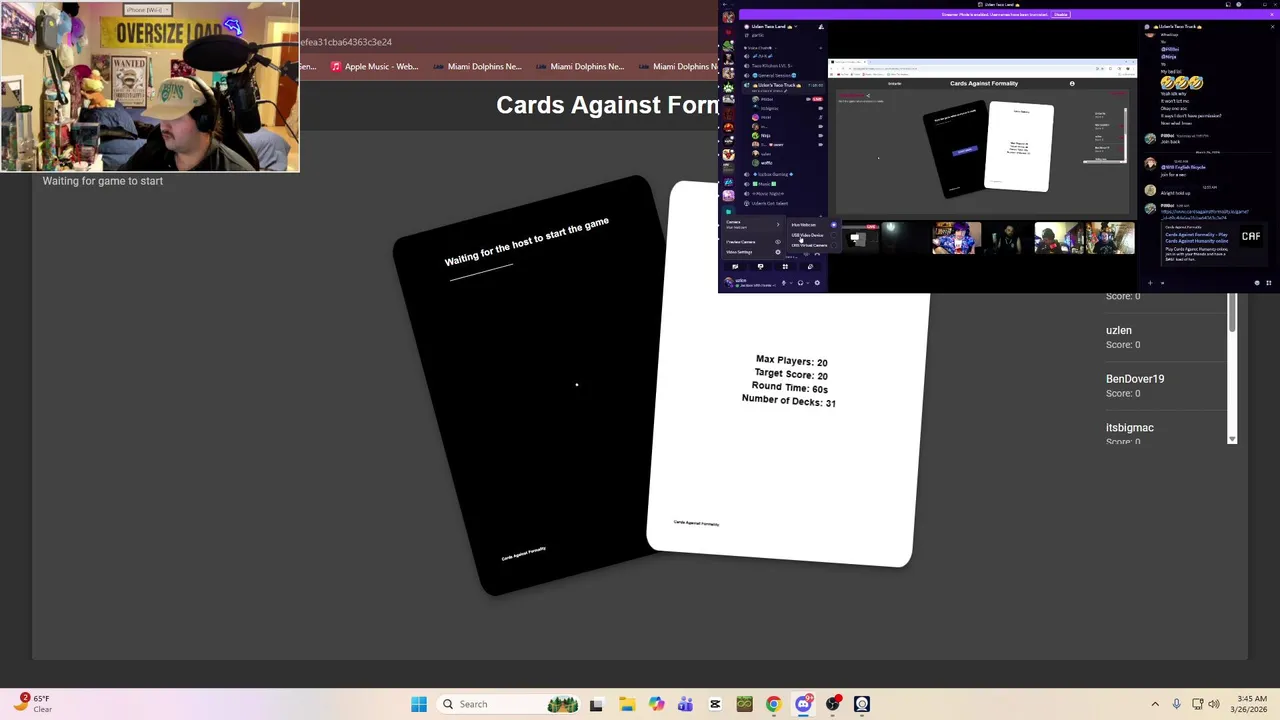1280x720 pixels.
Task: Launch Copilot from the taskbar
Action: pos(656,704)
